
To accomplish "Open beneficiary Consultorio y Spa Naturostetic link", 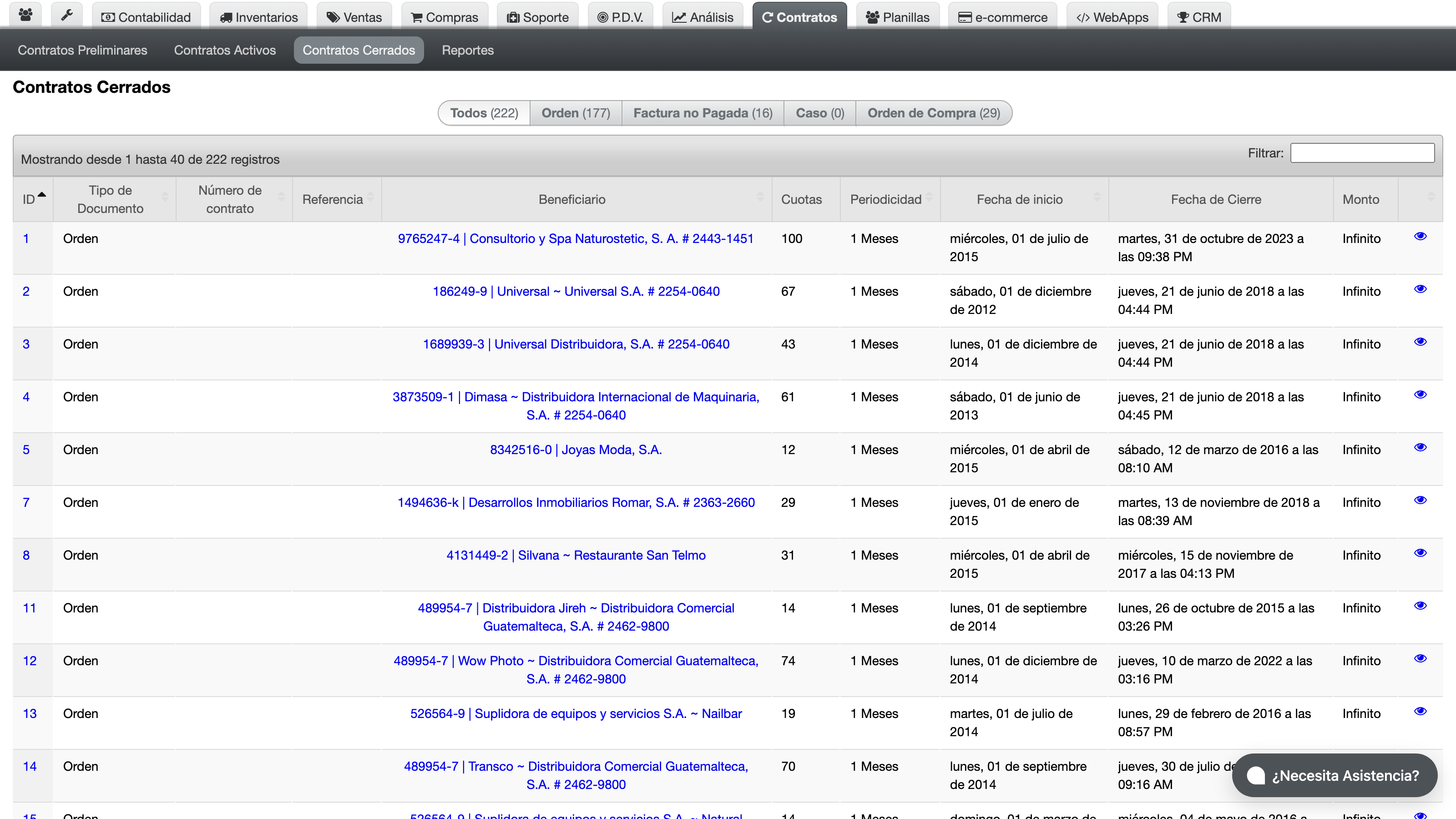I will tap(576, 238).
